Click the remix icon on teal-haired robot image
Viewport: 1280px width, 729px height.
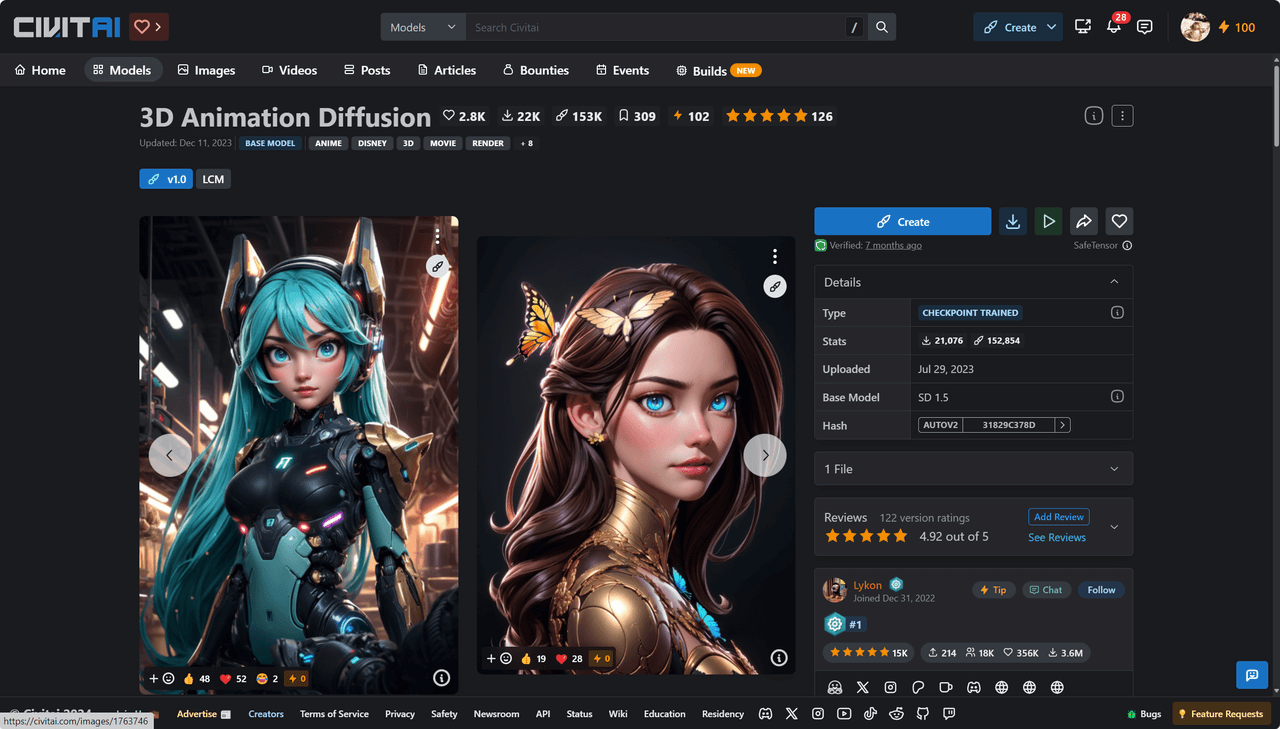point(437,266)
